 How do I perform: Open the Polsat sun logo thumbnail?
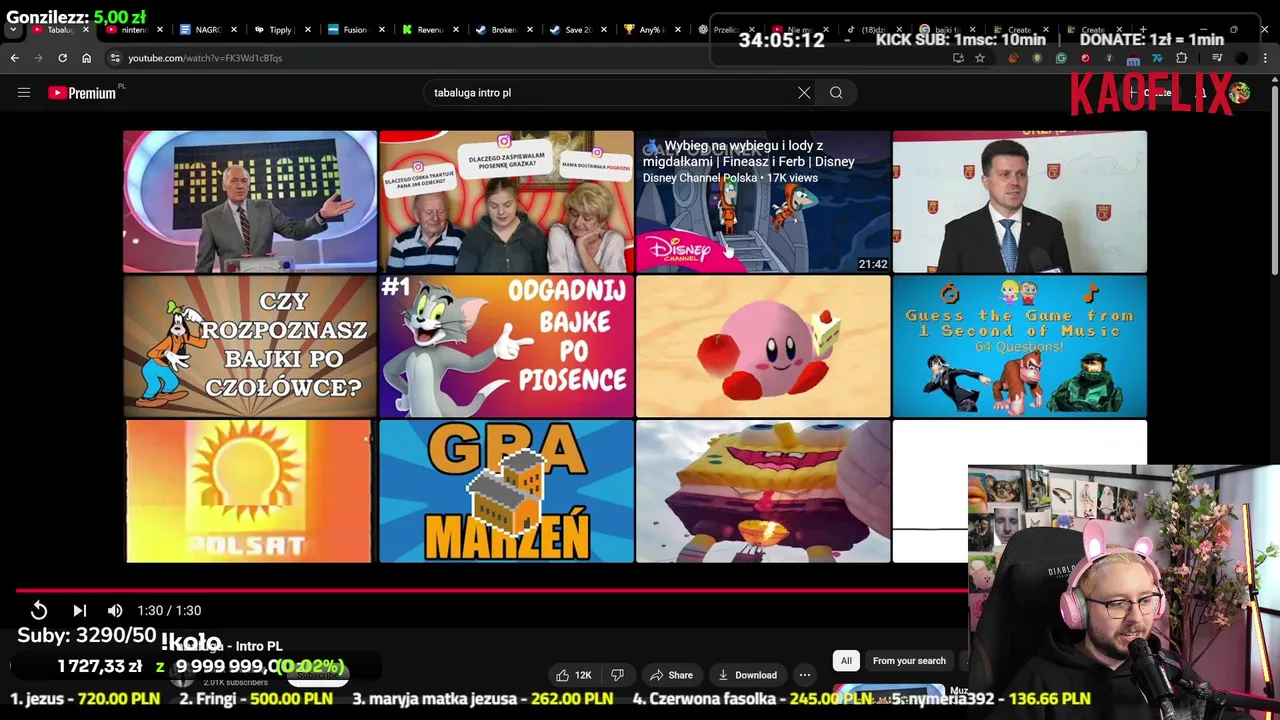[x=250, y=491]
